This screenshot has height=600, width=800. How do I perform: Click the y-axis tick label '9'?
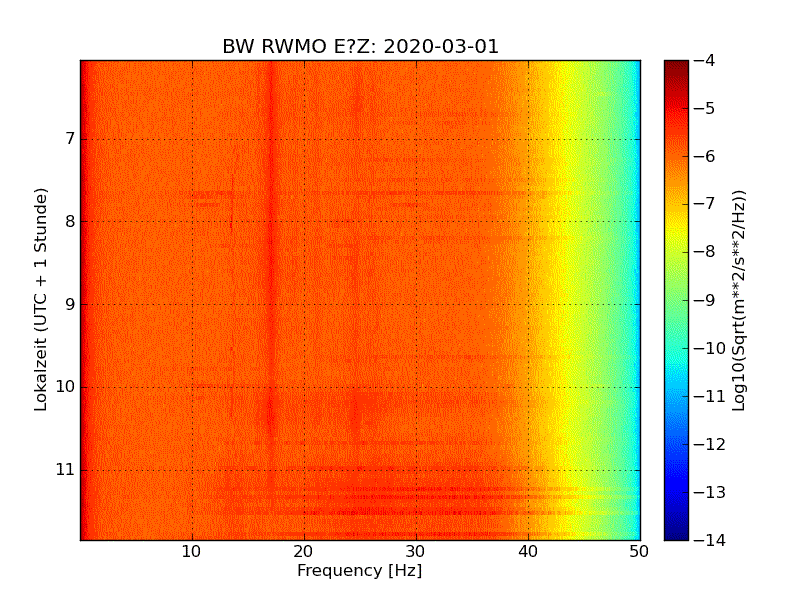[70, 304]
